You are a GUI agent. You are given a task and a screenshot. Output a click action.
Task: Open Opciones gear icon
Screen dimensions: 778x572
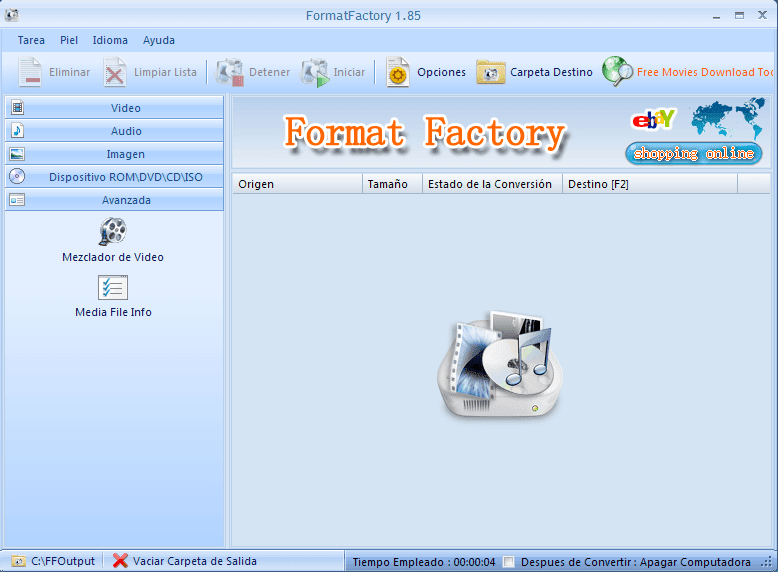[398, 72]
